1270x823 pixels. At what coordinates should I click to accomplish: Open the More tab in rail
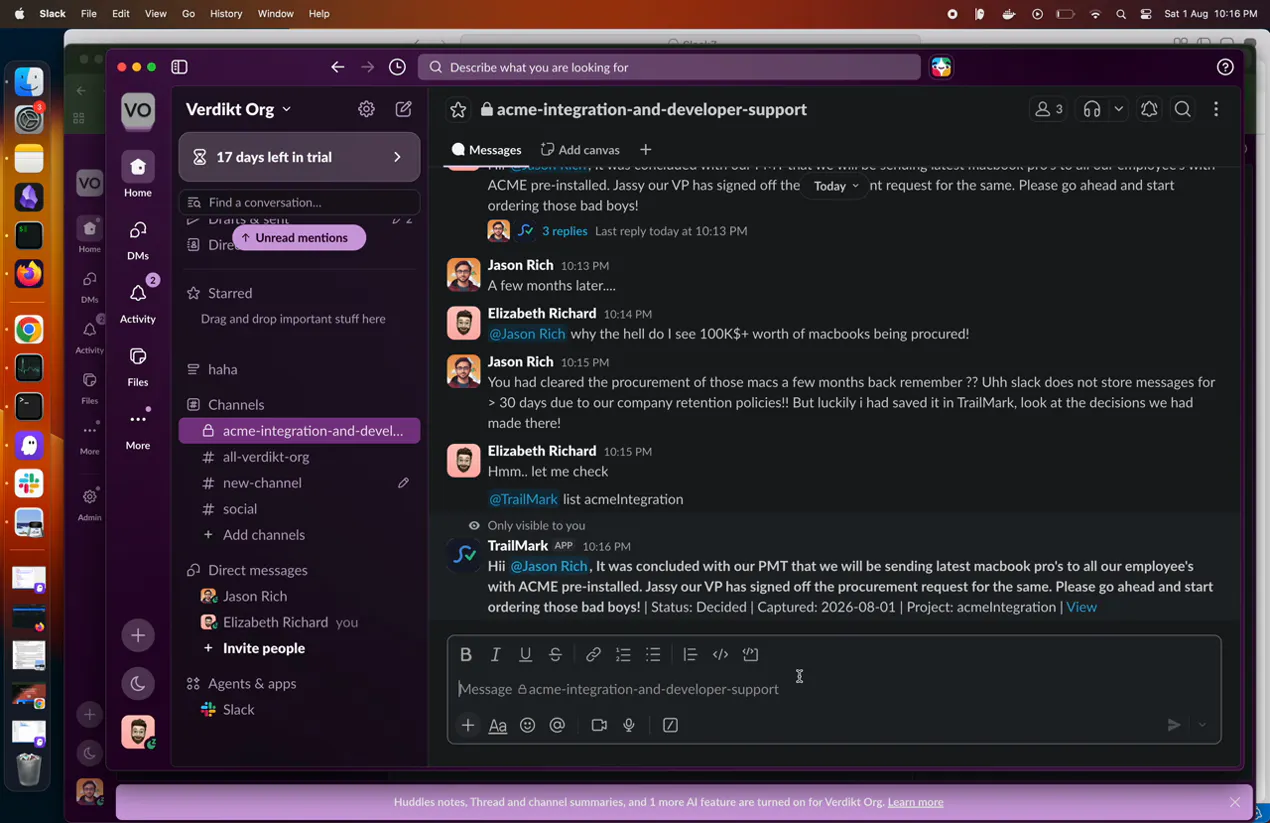point(138,429)
